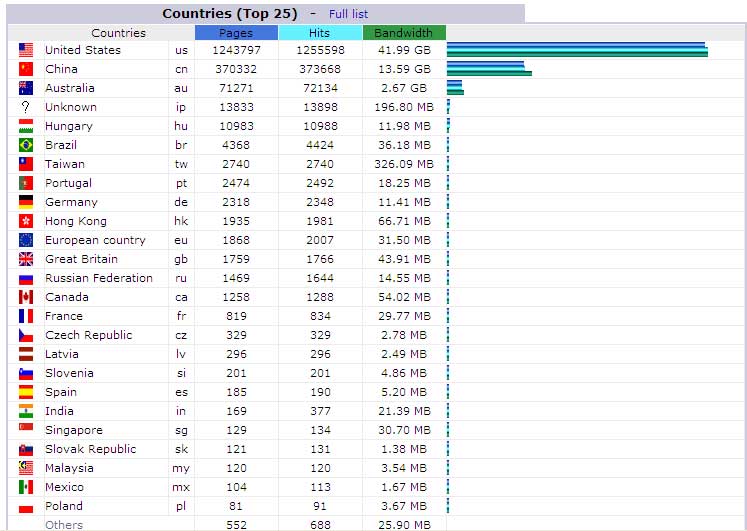Image resolution: width=747 pixels, height=531 pixels.
Task: Click the green Bandwidth column header
Action: 404,33
